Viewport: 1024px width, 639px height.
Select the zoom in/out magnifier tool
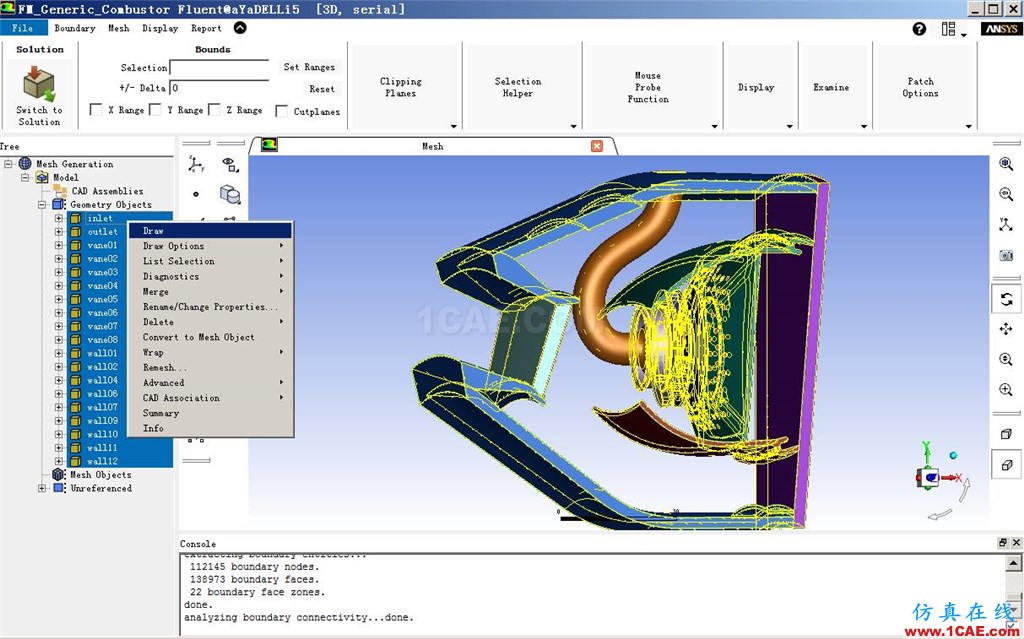coord(1006,359)
